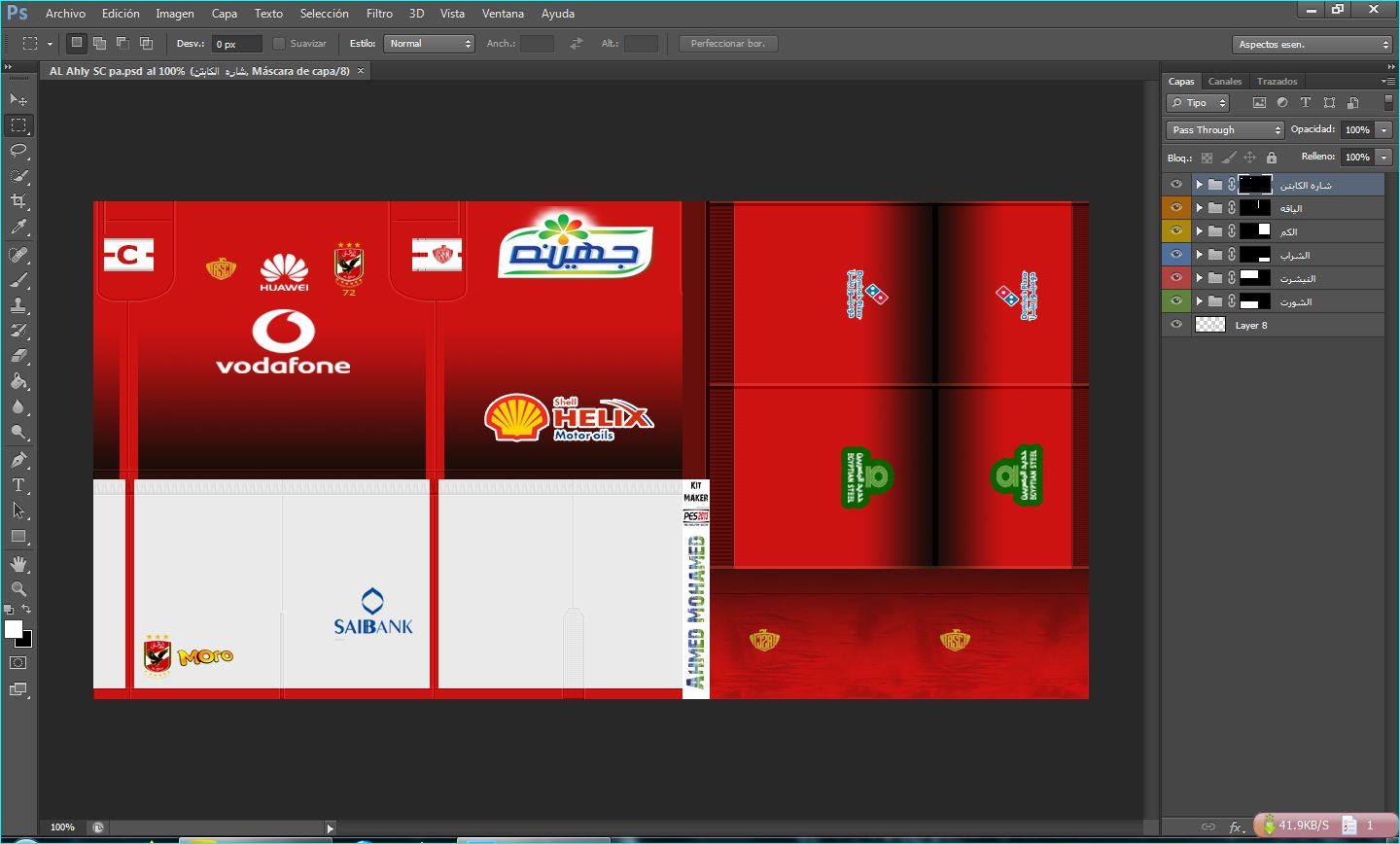Image resolution: width=1400 pixels, height=844 pixels.
Task: Hide the الشورت layer group
Action: coord(1176,301)
